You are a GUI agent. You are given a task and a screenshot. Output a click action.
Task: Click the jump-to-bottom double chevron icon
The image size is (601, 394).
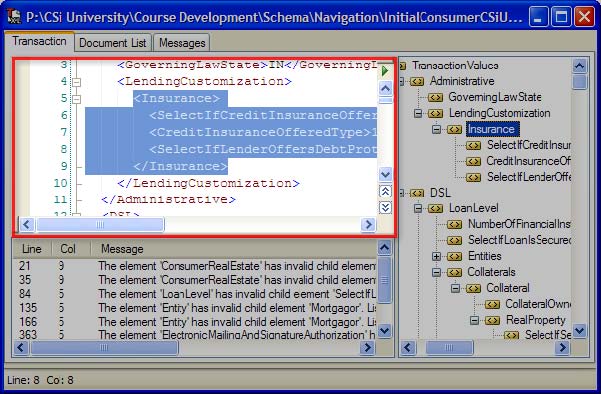pyautogui.click(x=385, y=208)
